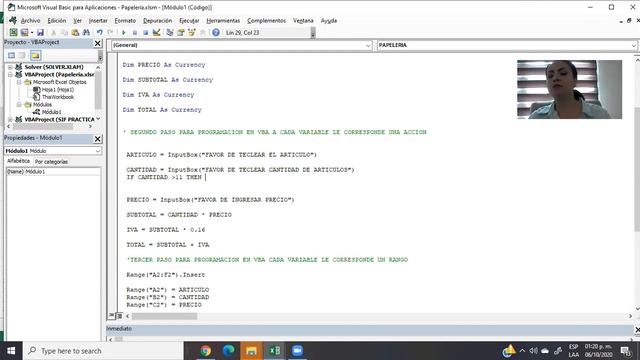Open Object Browser toolbar icon
The width and height of the screenshot is (640, 360).
pyautogui.click(x=191, y=32)
